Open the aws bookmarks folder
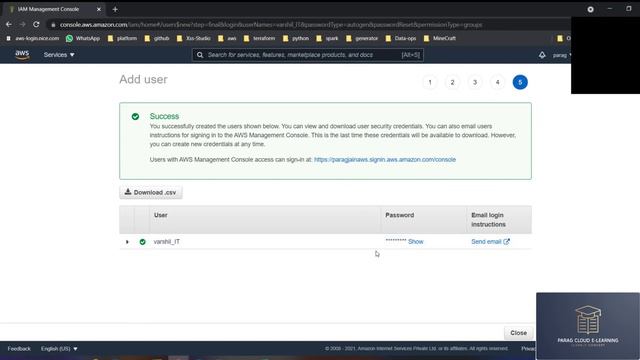 click(x=227, y=38)
